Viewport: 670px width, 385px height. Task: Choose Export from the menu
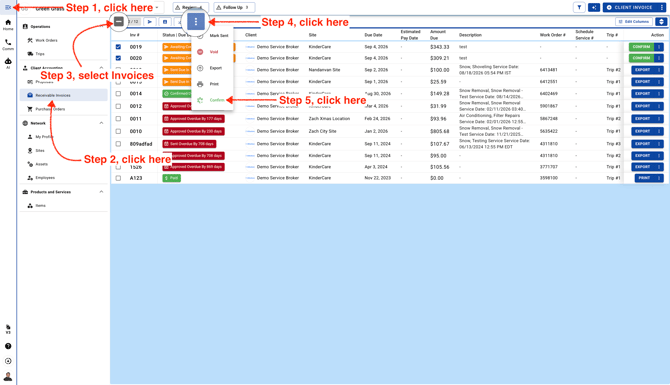[x=213, y=68]
